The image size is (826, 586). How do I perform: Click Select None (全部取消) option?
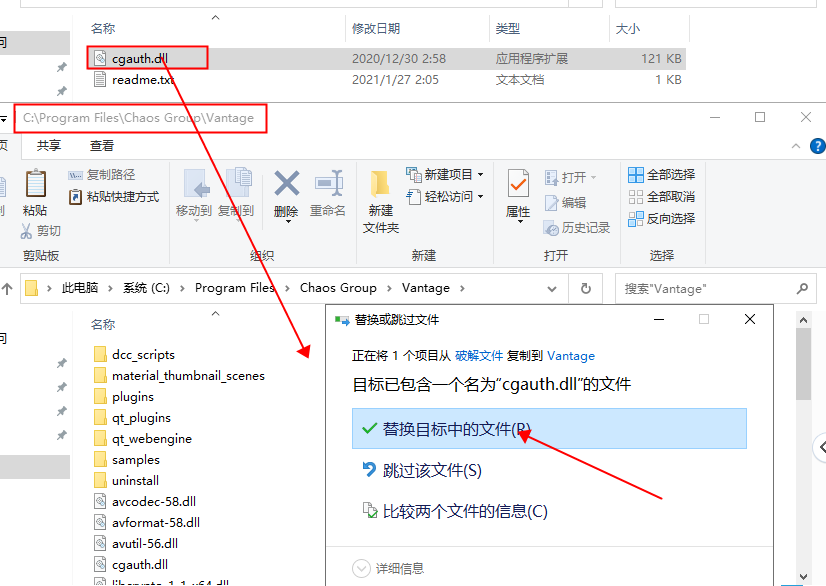(661, 197)
